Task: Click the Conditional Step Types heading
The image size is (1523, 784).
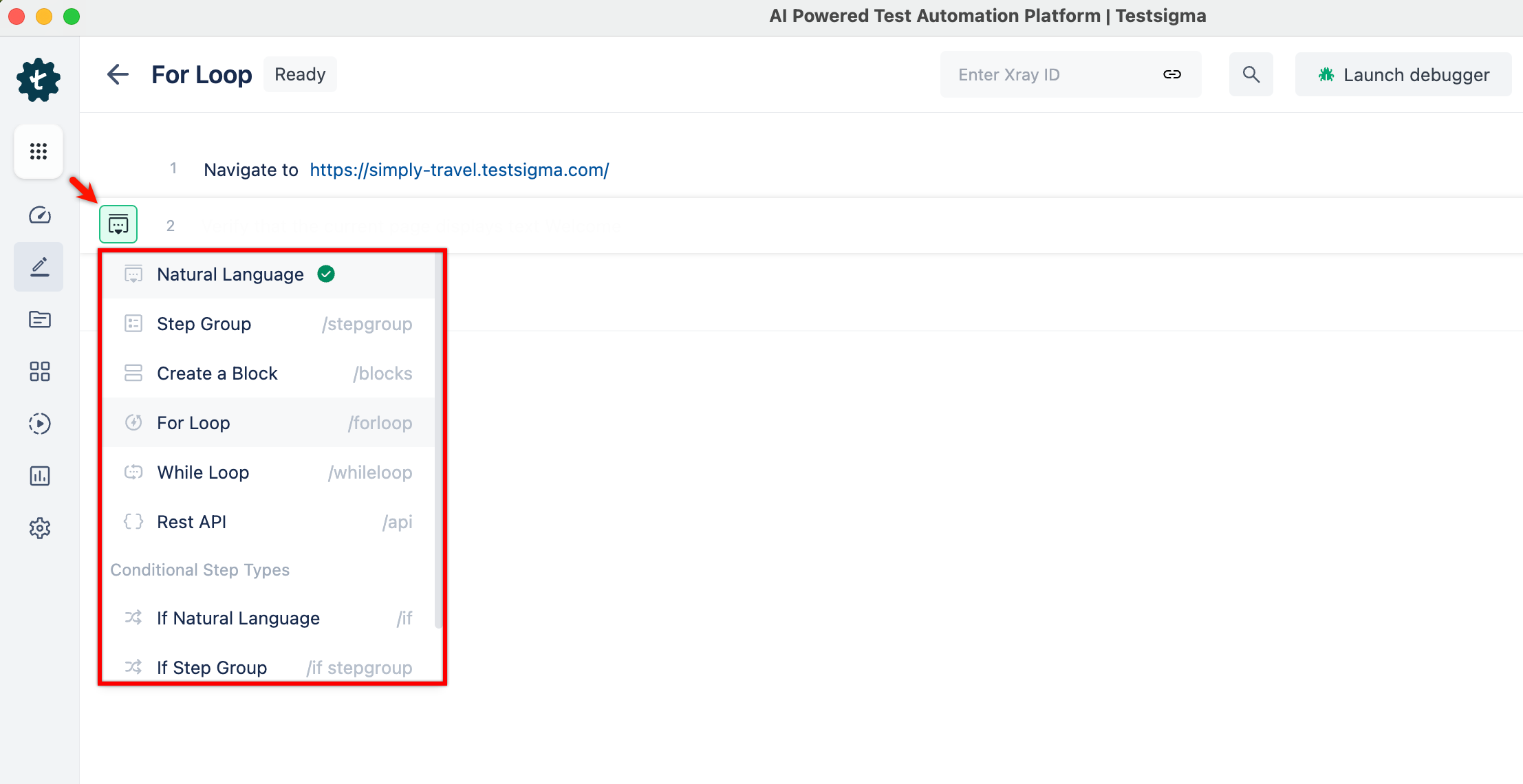Action: pos(200,570)
